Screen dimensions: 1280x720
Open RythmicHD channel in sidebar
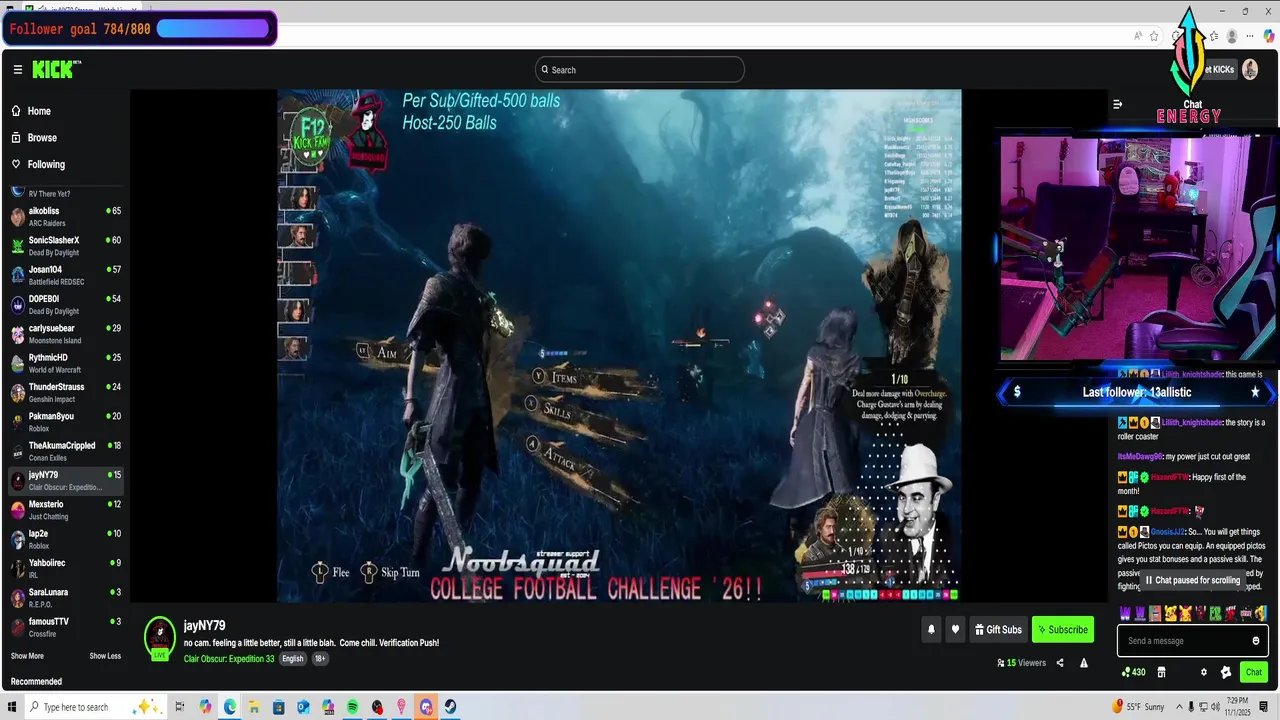65,363
